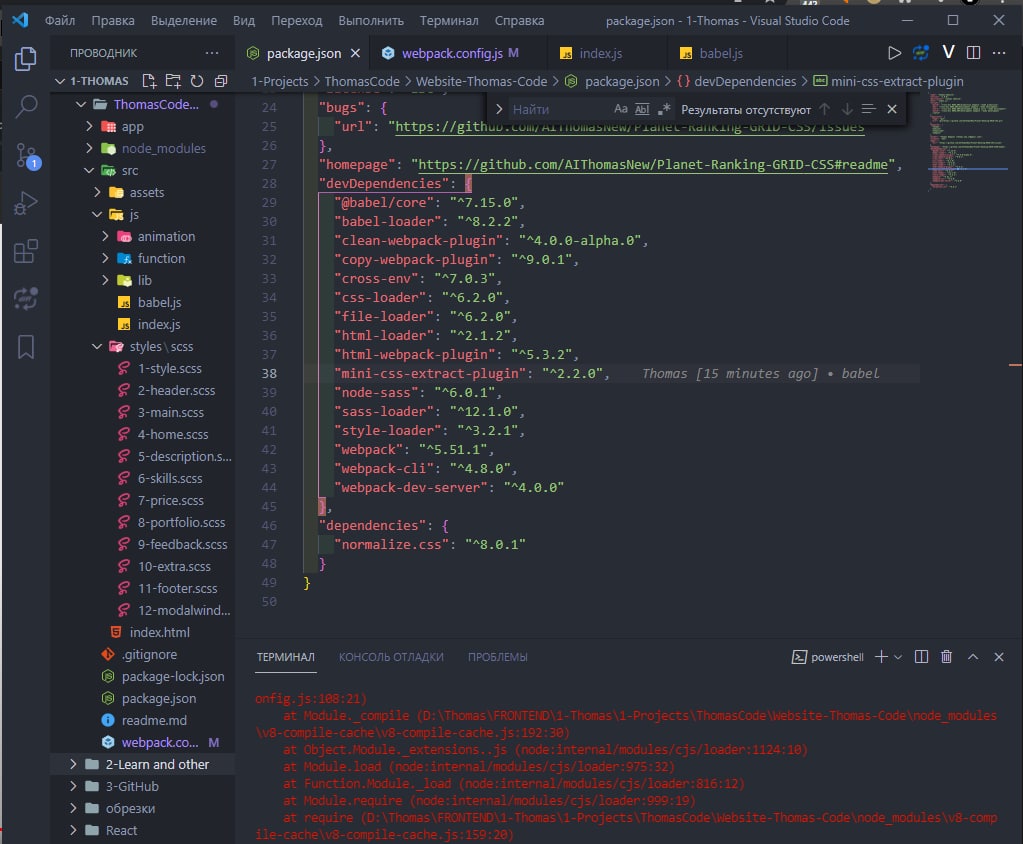Go to next search match arrow

pyautogui.click(x=847, y=109)
